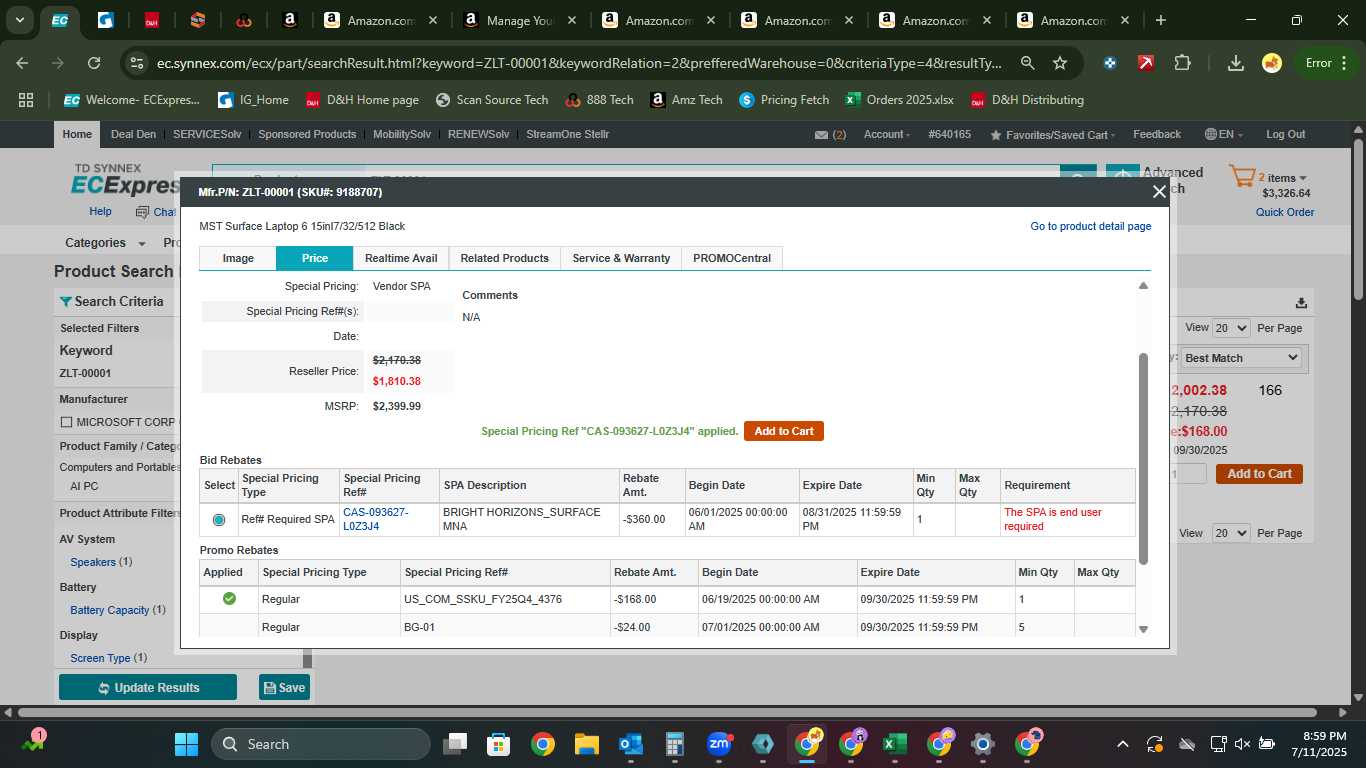Image resolution: width=1366 pixels, height=768 pixels.
Task: Go back with the browser back arrow
Action: pos(23,63)
